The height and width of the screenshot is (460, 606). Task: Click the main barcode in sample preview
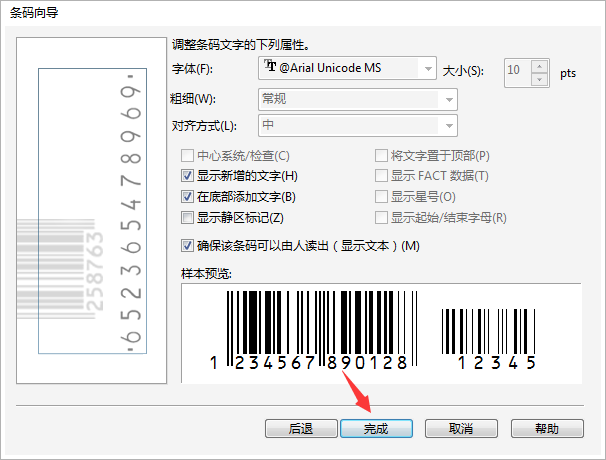314,330
